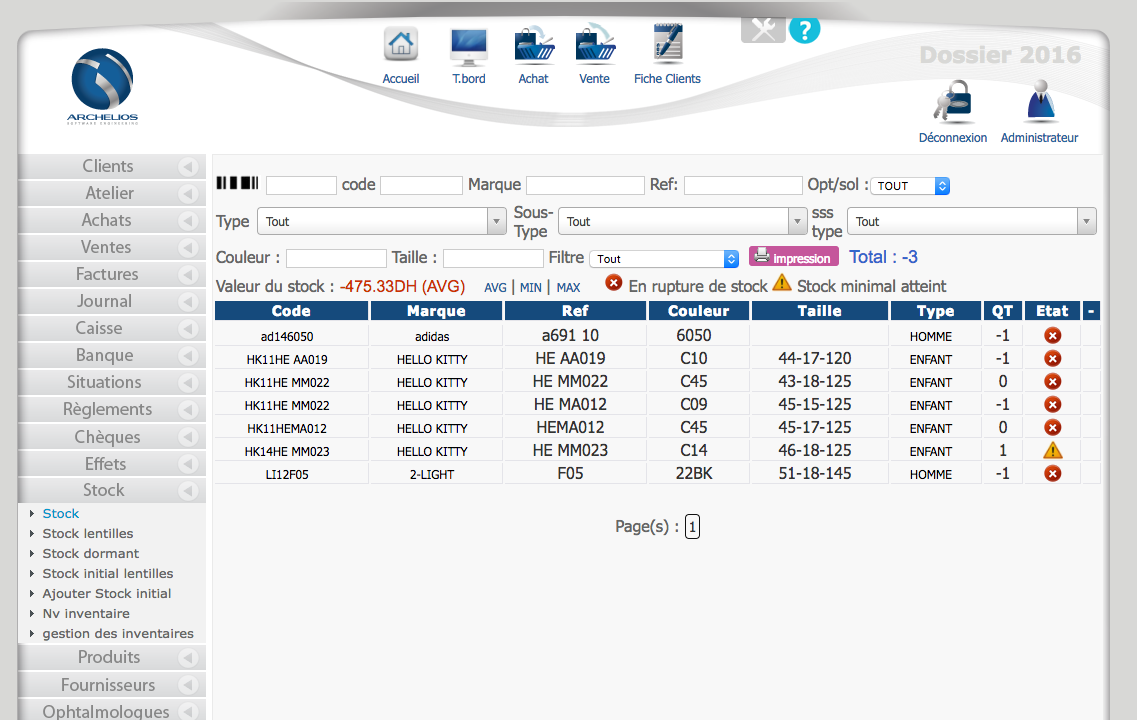Click the Déconnexion padlock icon
The image size is (1137, 720).
pos(952,103)
